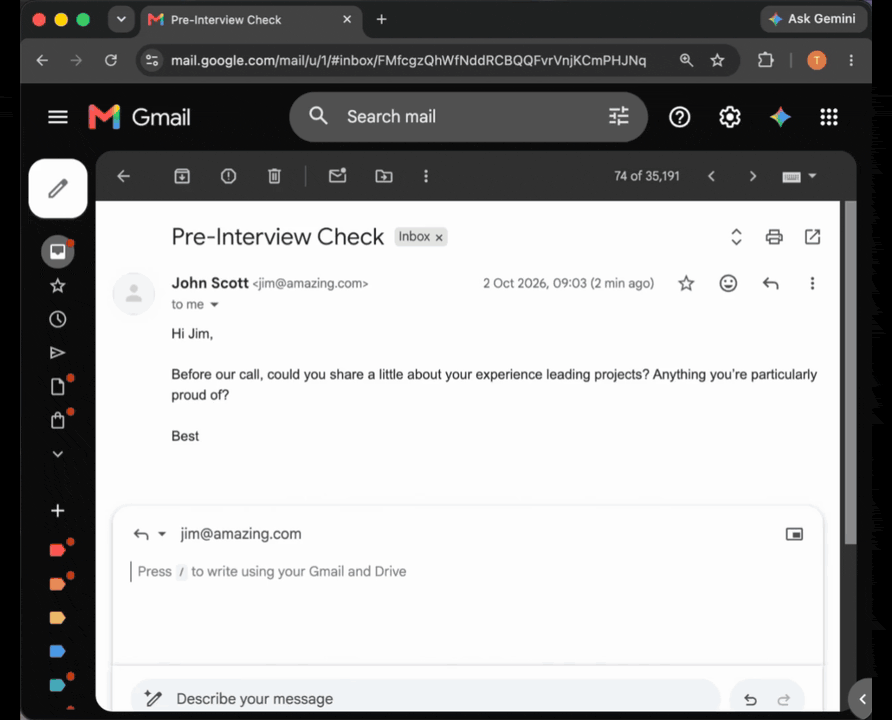The image size is (892, 720).
Task: Reply to John Scott's message
Action: pos(770,283)
